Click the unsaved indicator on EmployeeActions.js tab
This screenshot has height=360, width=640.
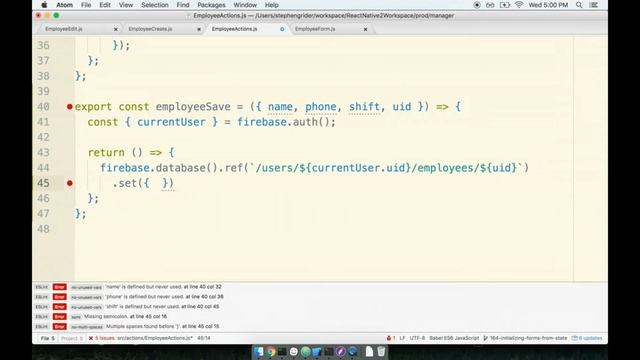[282, 29]
